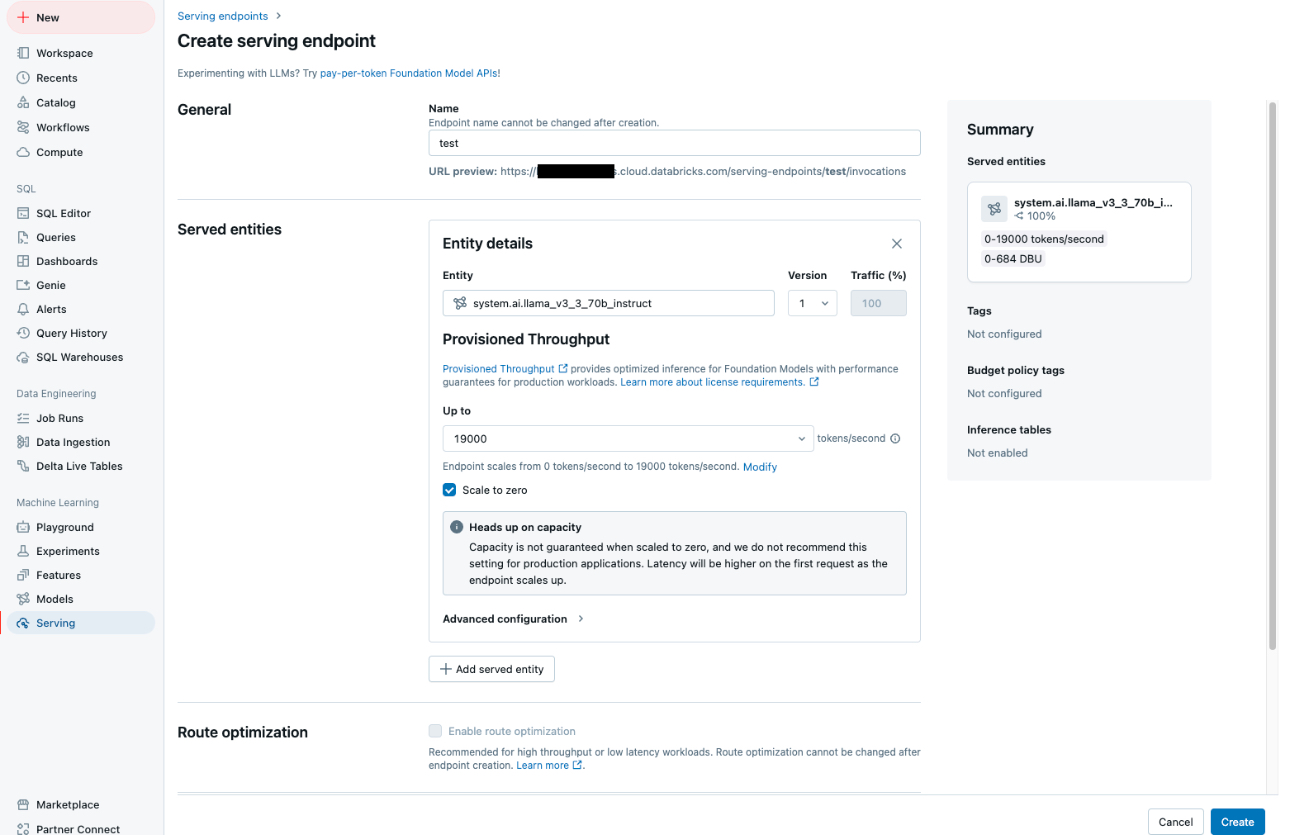Click the Genie icon
1290x835 pixels.
point(23,285)
